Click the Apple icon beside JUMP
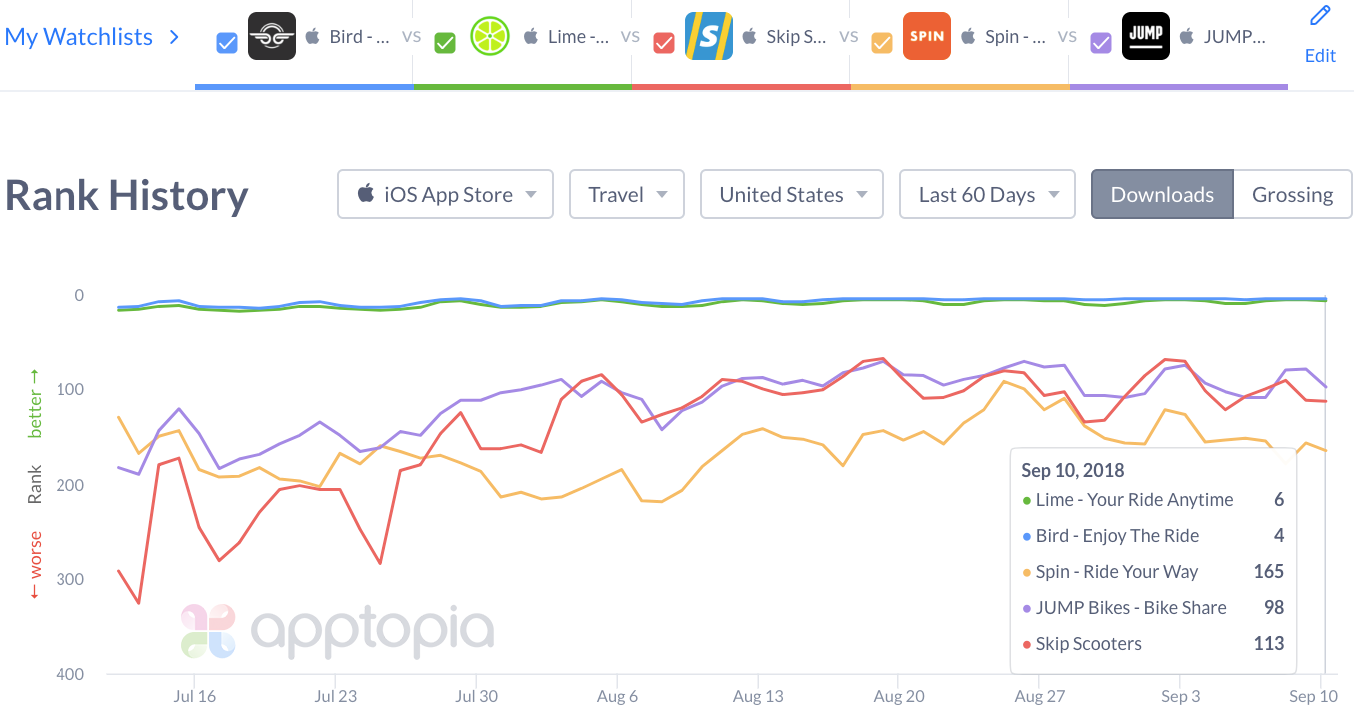1354x710 pixels. [1187, 37]
